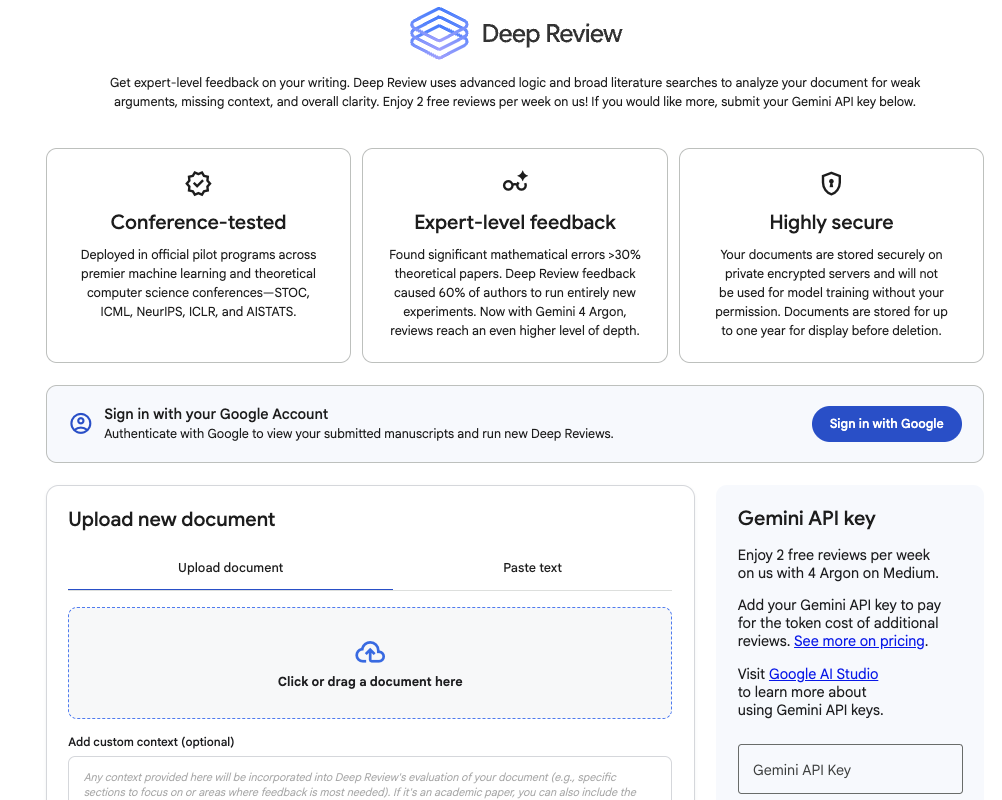Click 'Enjoy 2 free reviews per week' sidebar text
This screenshot has width=1002, height=800.
click(838, 564)
